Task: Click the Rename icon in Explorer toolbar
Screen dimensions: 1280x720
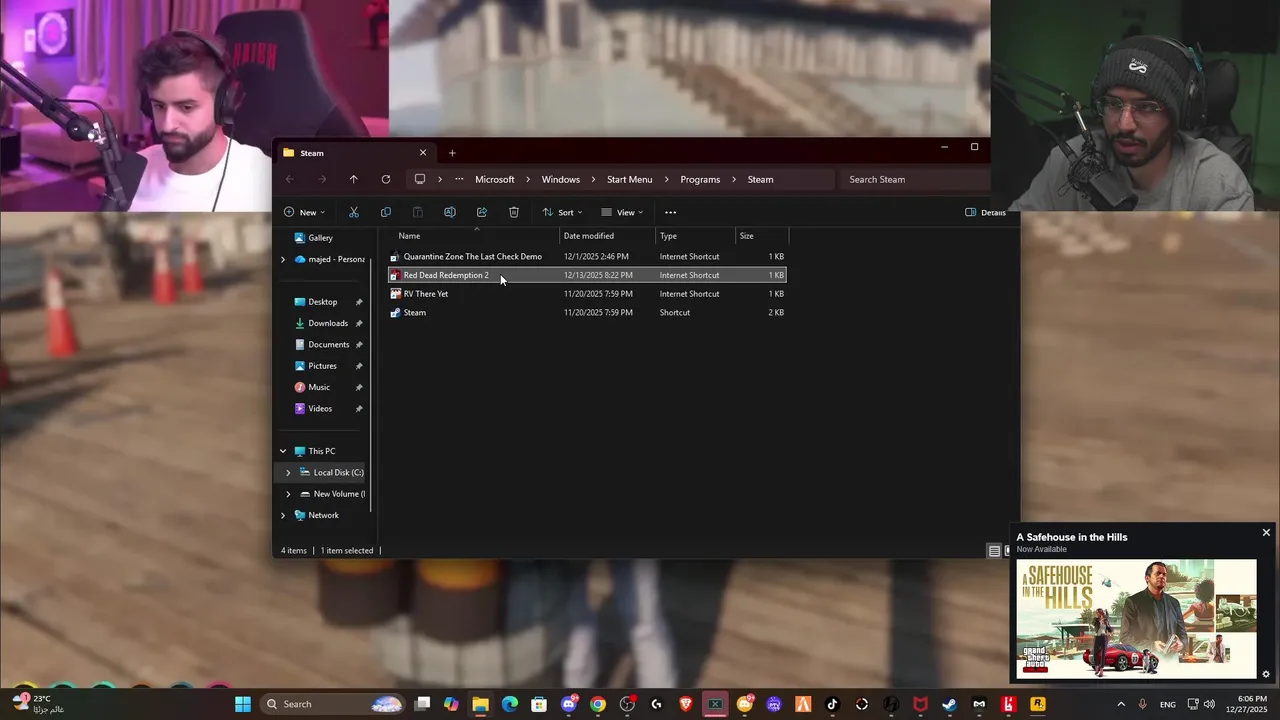Action: coord(450,212)
